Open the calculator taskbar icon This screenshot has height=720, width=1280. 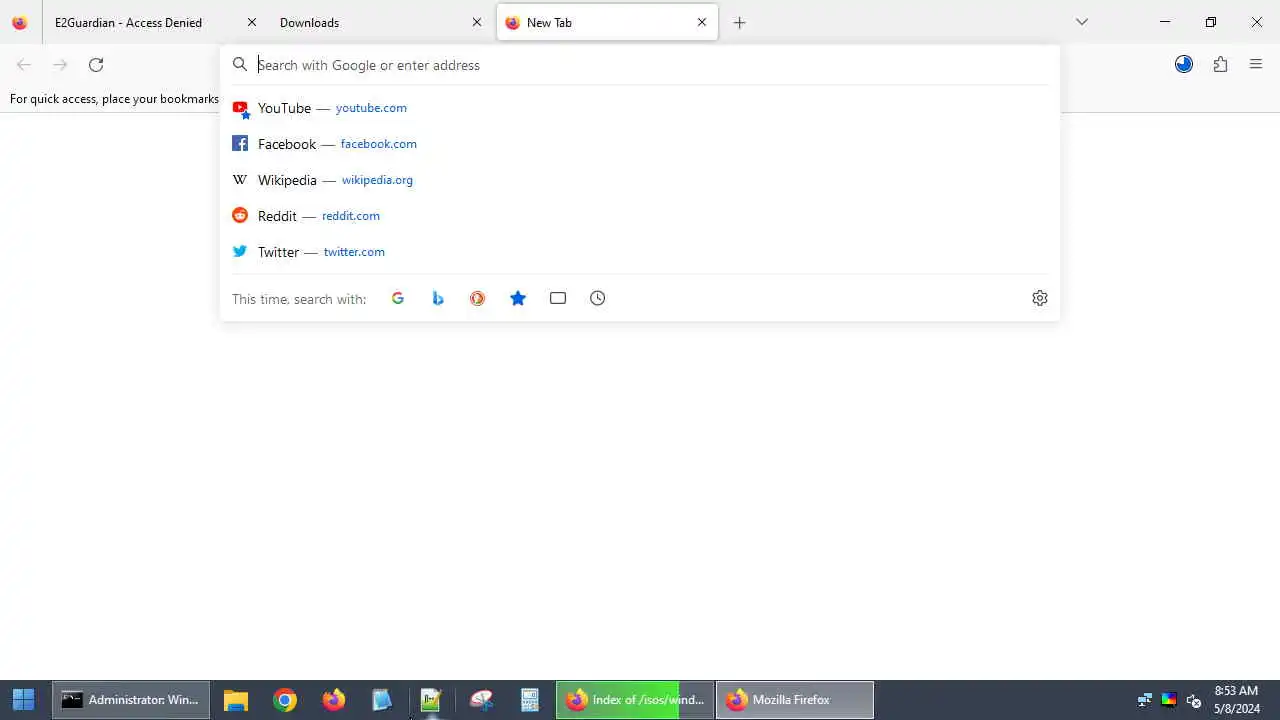tap(530, 700)
